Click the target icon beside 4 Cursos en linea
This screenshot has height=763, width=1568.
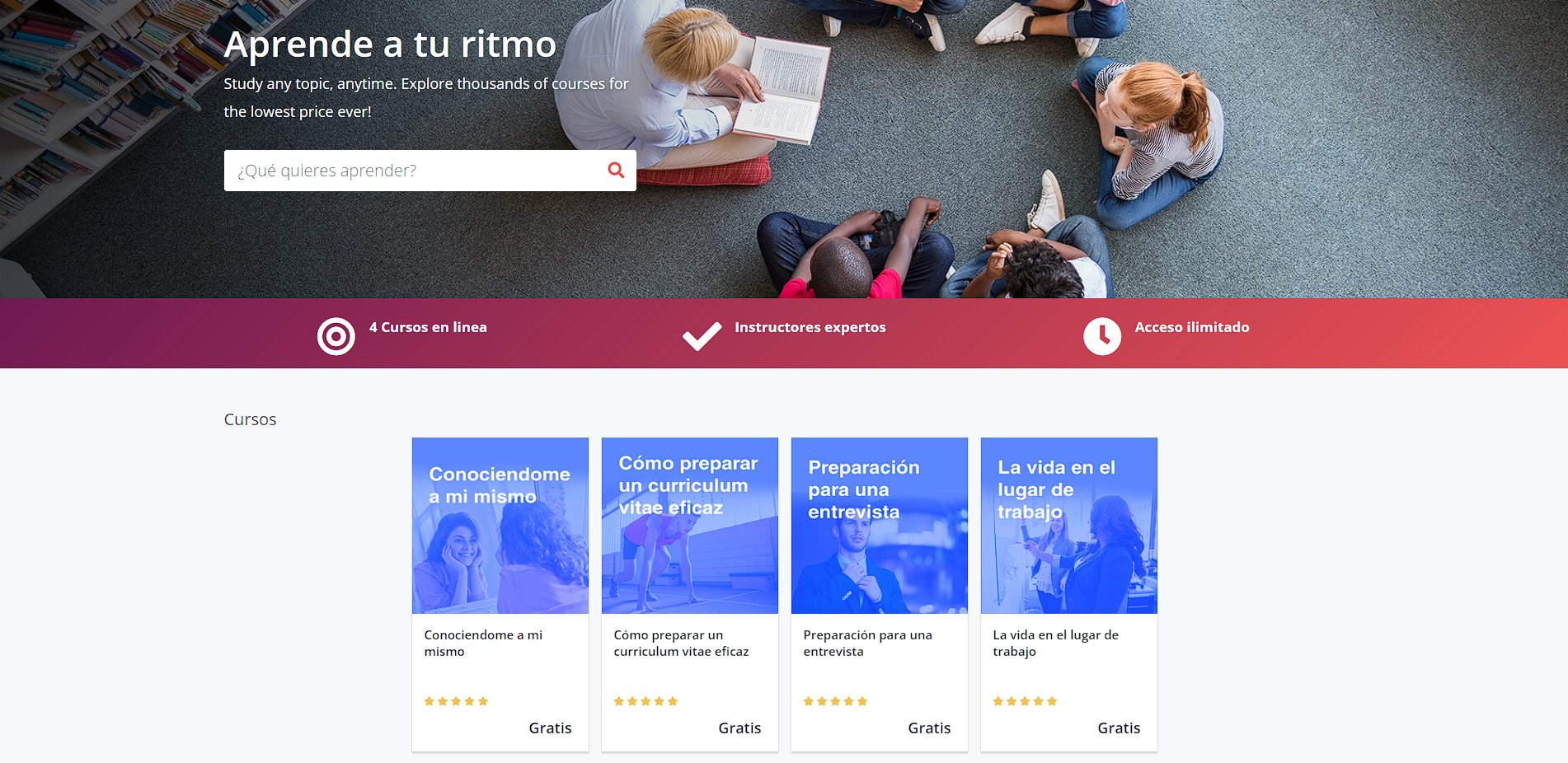tap(336, 336)
